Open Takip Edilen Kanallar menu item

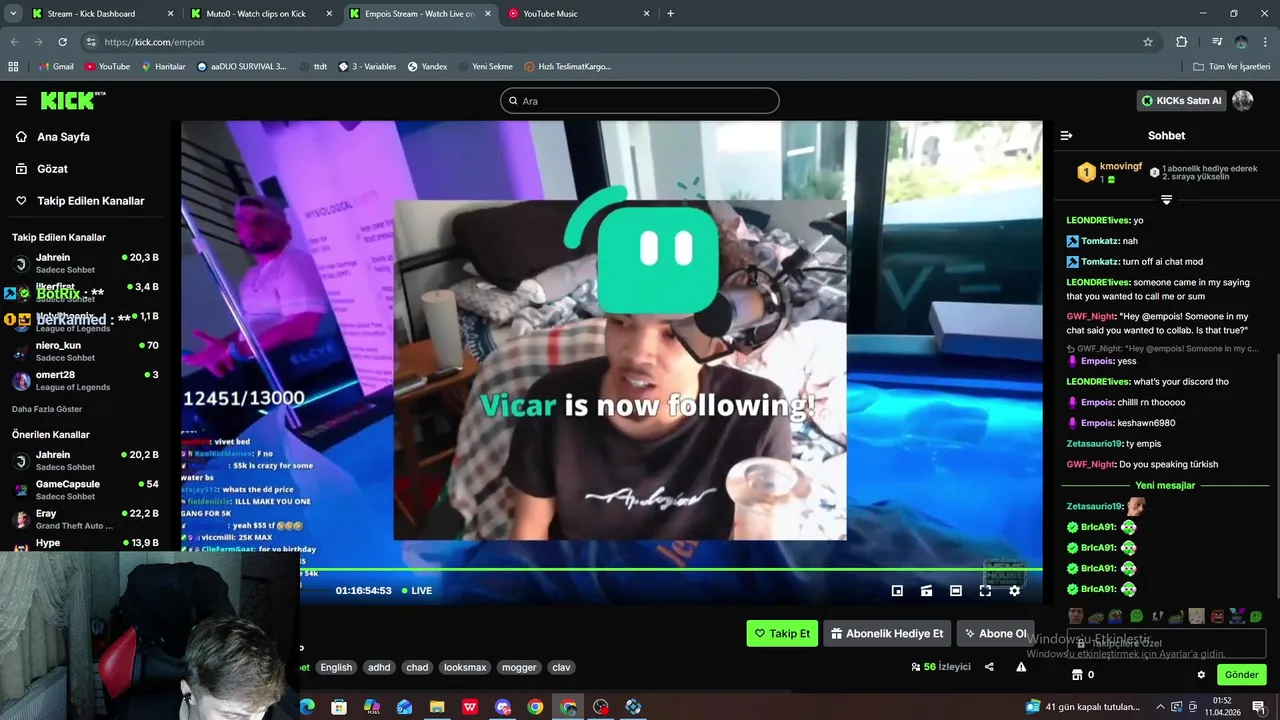click(80, 201)
